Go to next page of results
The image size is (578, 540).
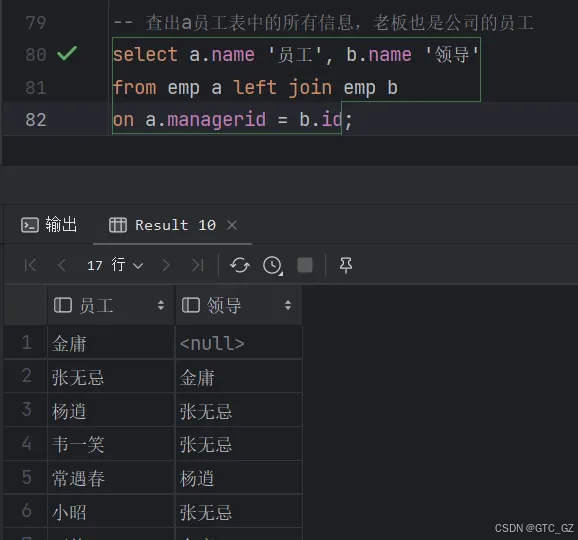(x=166, y=265)
